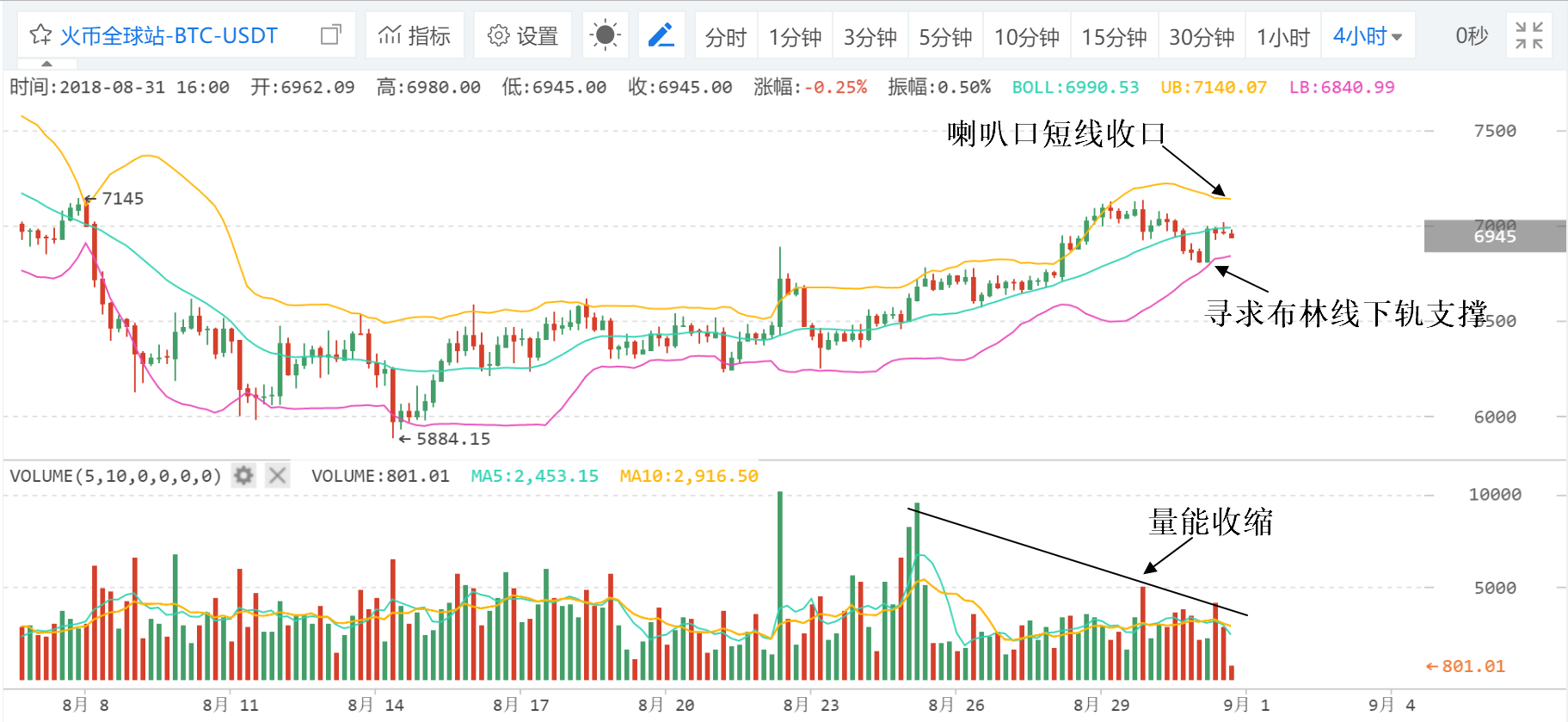The image size is (1568, 722).
Task: Click the 6945 current price label
Action: pos(1495,236)
